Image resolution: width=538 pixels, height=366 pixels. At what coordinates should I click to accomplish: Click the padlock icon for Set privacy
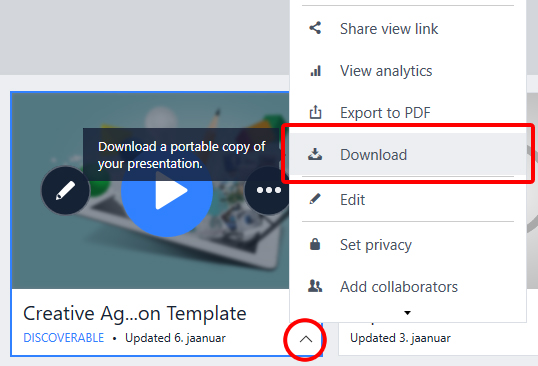pos(315,244)
